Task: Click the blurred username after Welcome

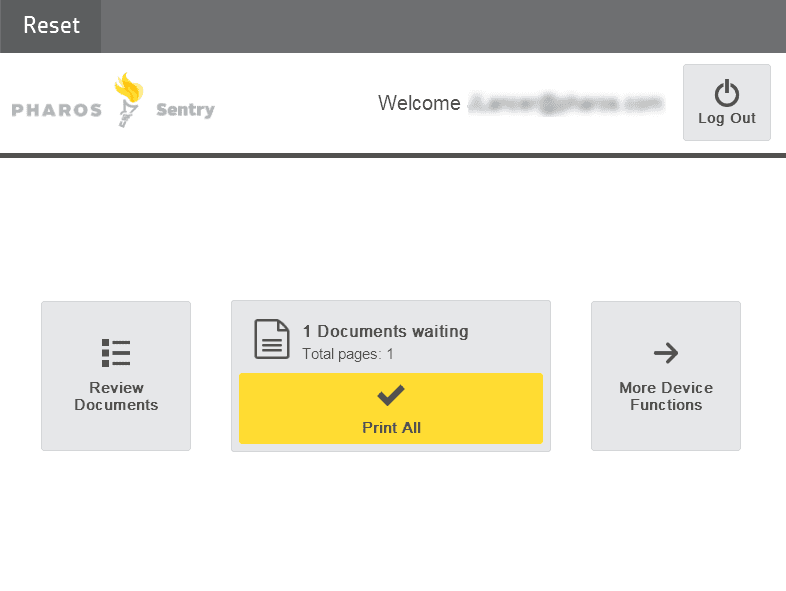Action: click(566, 103)
